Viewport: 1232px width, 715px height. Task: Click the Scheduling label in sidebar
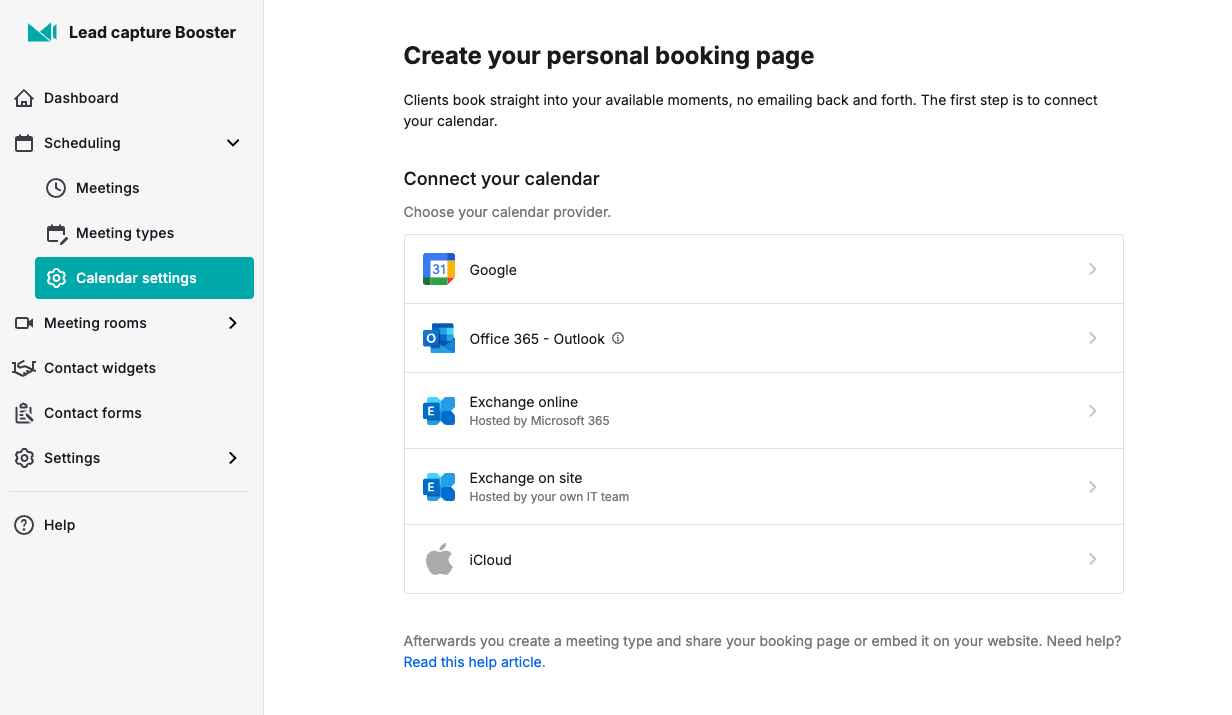tap(82, 143)
